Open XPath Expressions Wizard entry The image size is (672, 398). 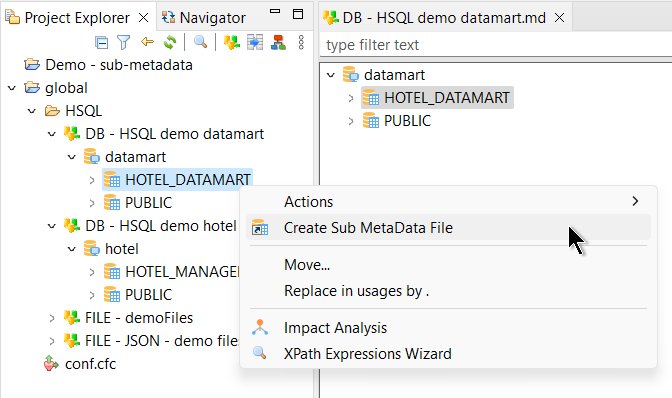coord(448,354)
